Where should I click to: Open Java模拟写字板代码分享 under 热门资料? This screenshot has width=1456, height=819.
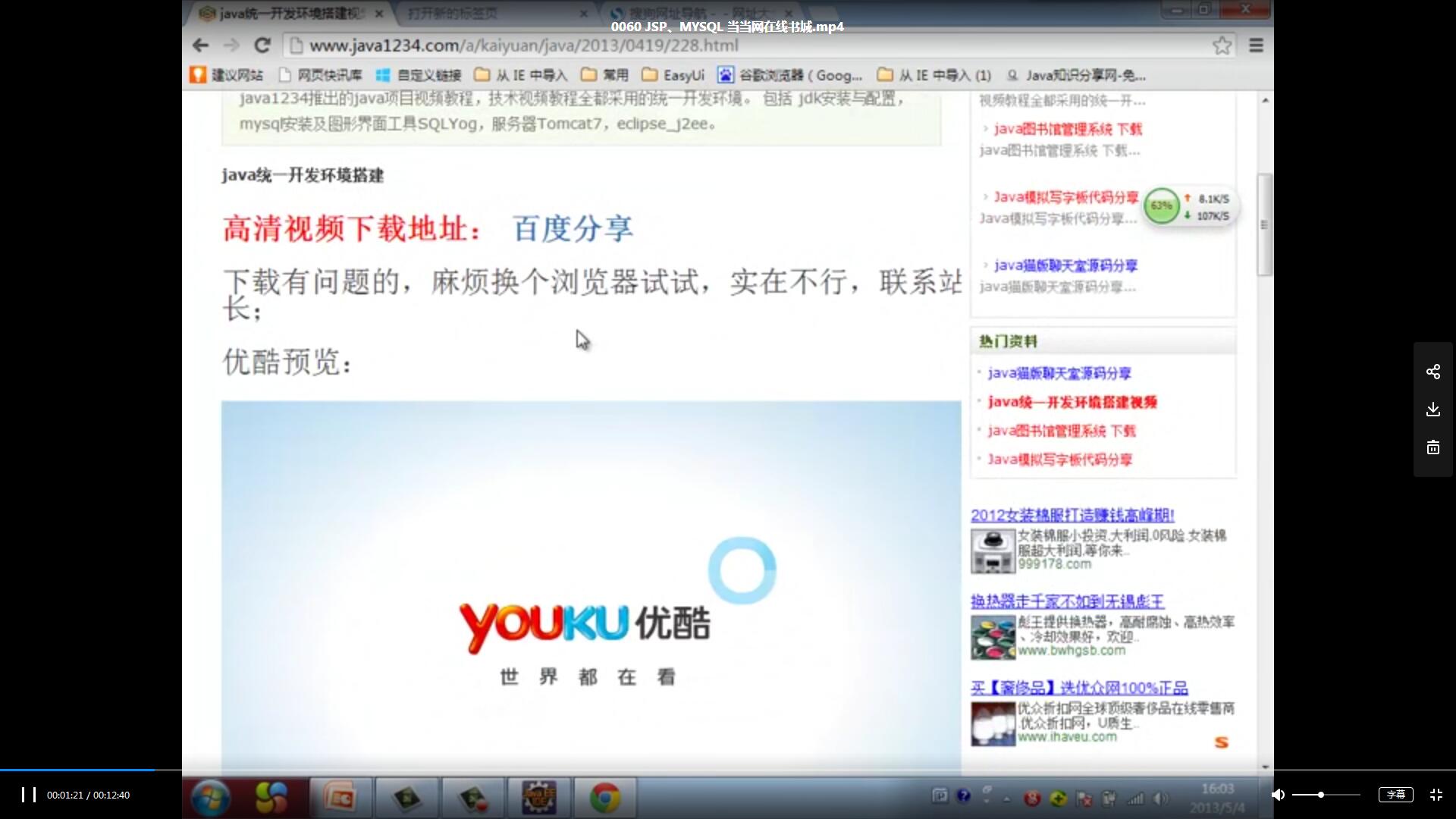[x=1059, y=460]
